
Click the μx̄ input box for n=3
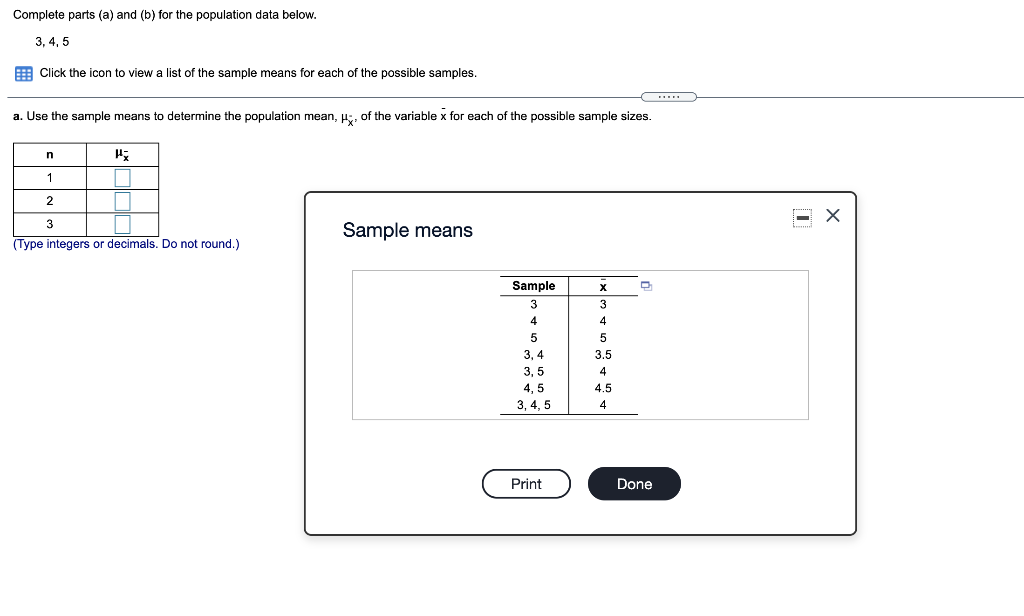click(x=123, y=223)
